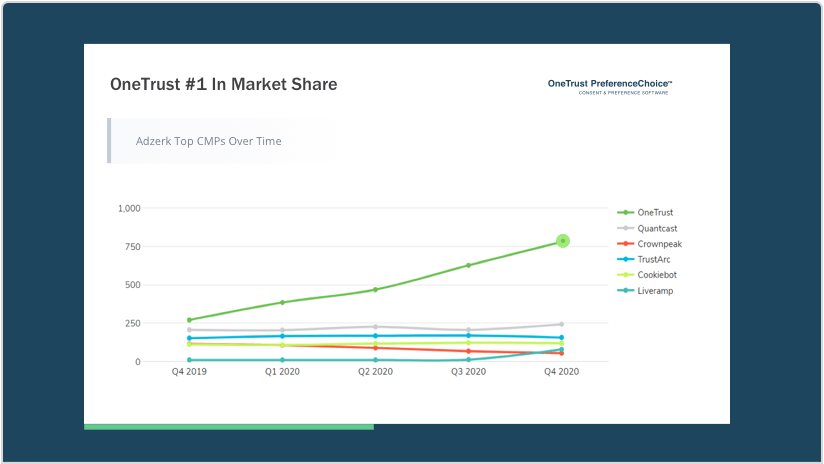Select OneTrust data point at Q2 2020

[x=375, y=290]
